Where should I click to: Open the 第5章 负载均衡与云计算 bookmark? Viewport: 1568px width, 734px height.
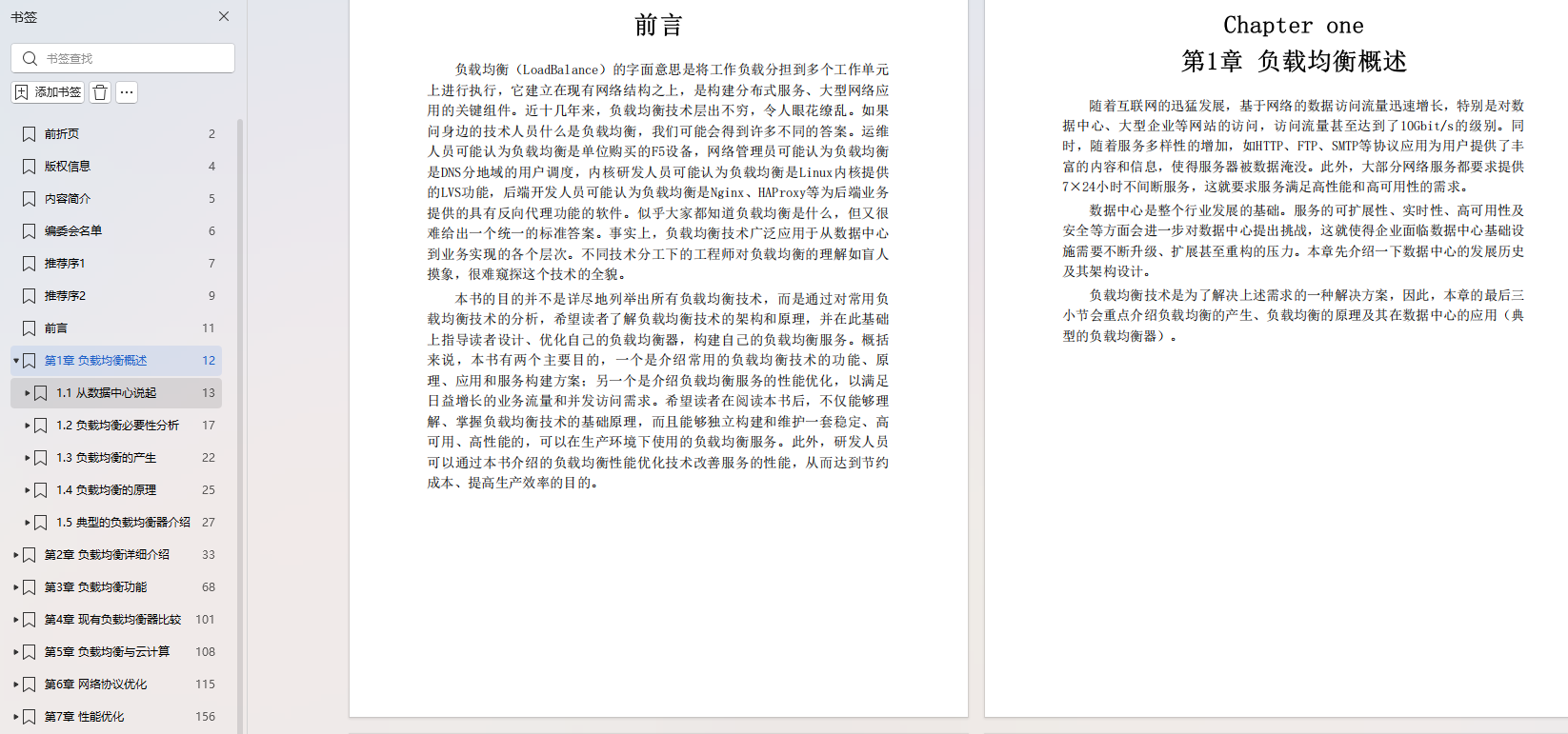coord(107,652)
